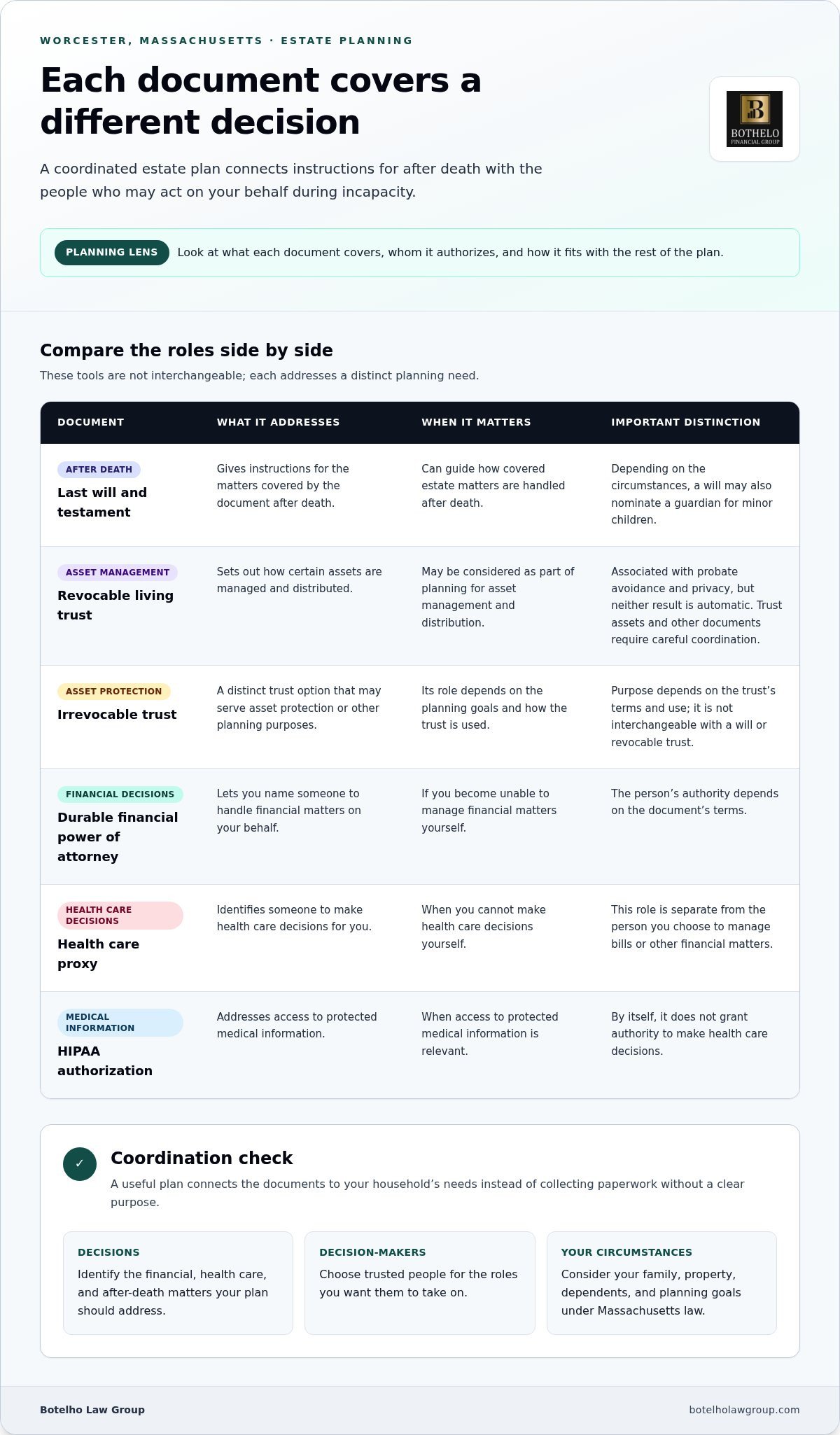Click the ASSET MANAGEMENT tag
Screen dimensions: 840x1435
click(x=118, y=573)
